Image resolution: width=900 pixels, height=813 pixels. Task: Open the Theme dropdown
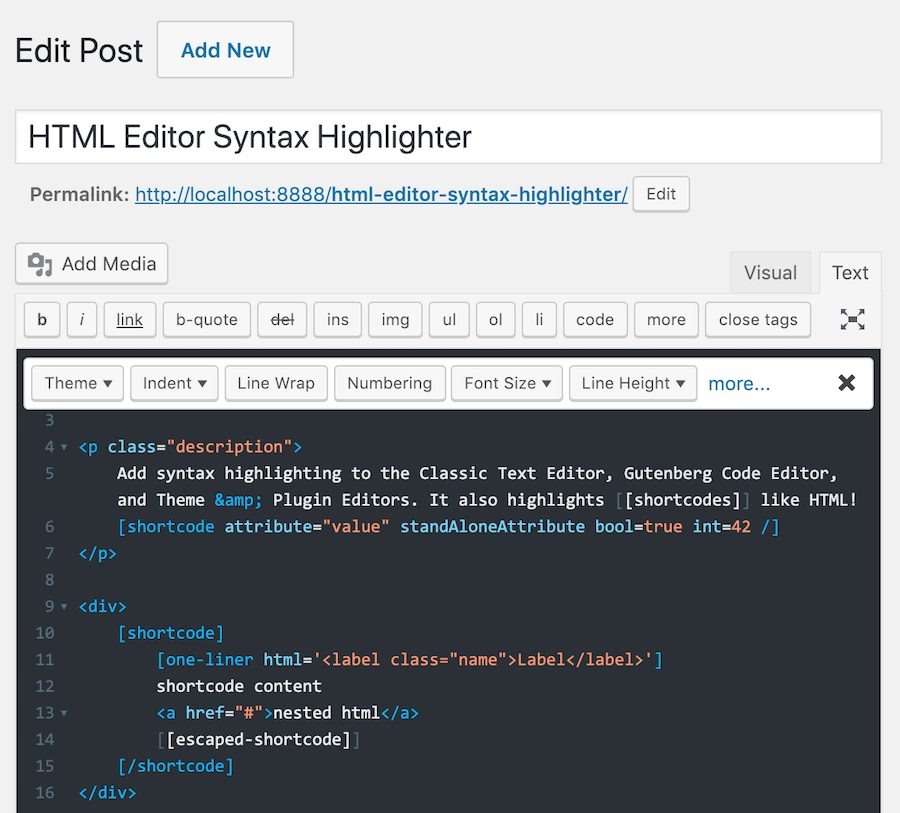pos(76,383)
